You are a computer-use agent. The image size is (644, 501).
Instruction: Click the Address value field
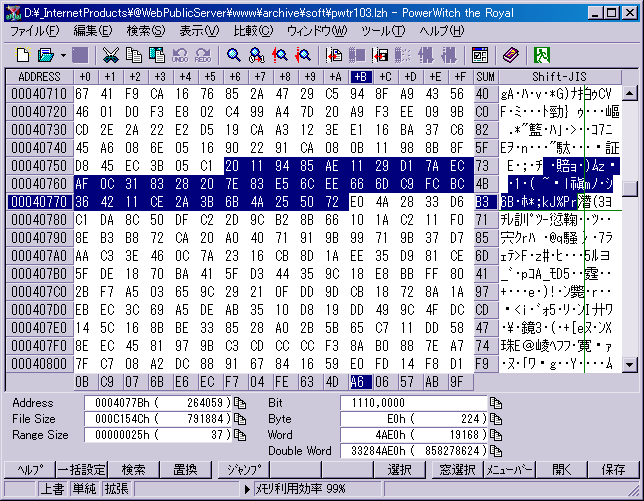tap(158, 403)
